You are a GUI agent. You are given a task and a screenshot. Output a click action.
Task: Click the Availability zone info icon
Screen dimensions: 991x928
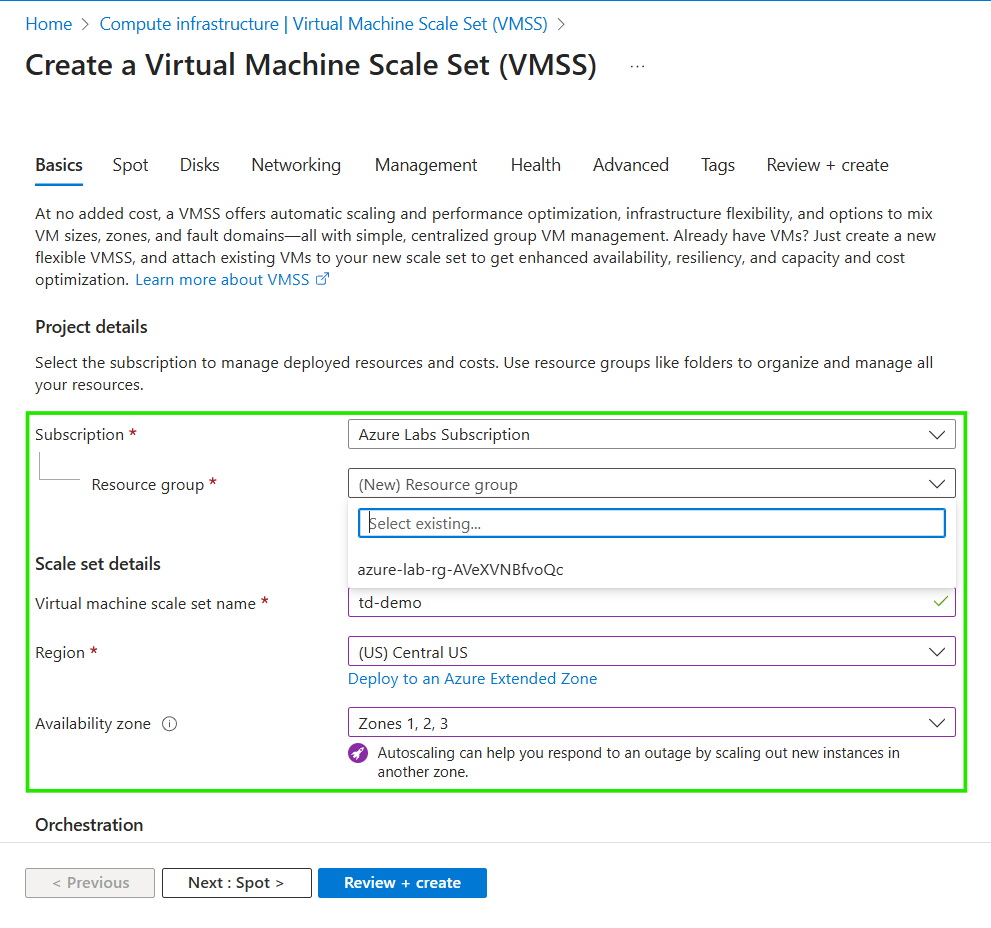tap(169, 724)
